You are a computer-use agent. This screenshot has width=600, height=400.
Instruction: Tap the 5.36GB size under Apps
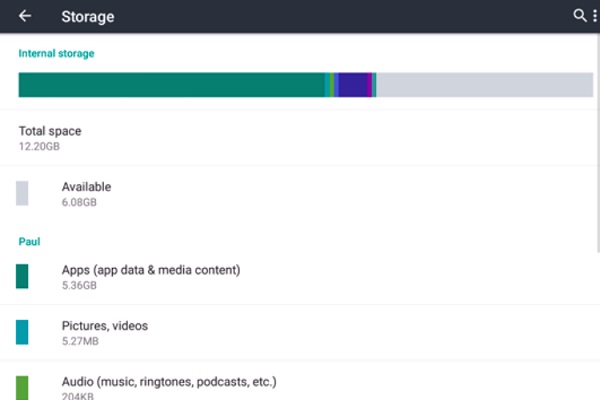[79, 285]
